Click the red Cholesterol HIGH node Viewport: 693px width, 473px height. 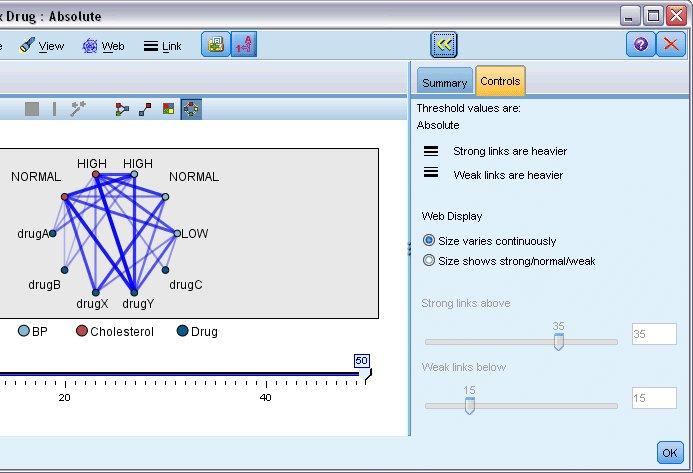point(95,174)
